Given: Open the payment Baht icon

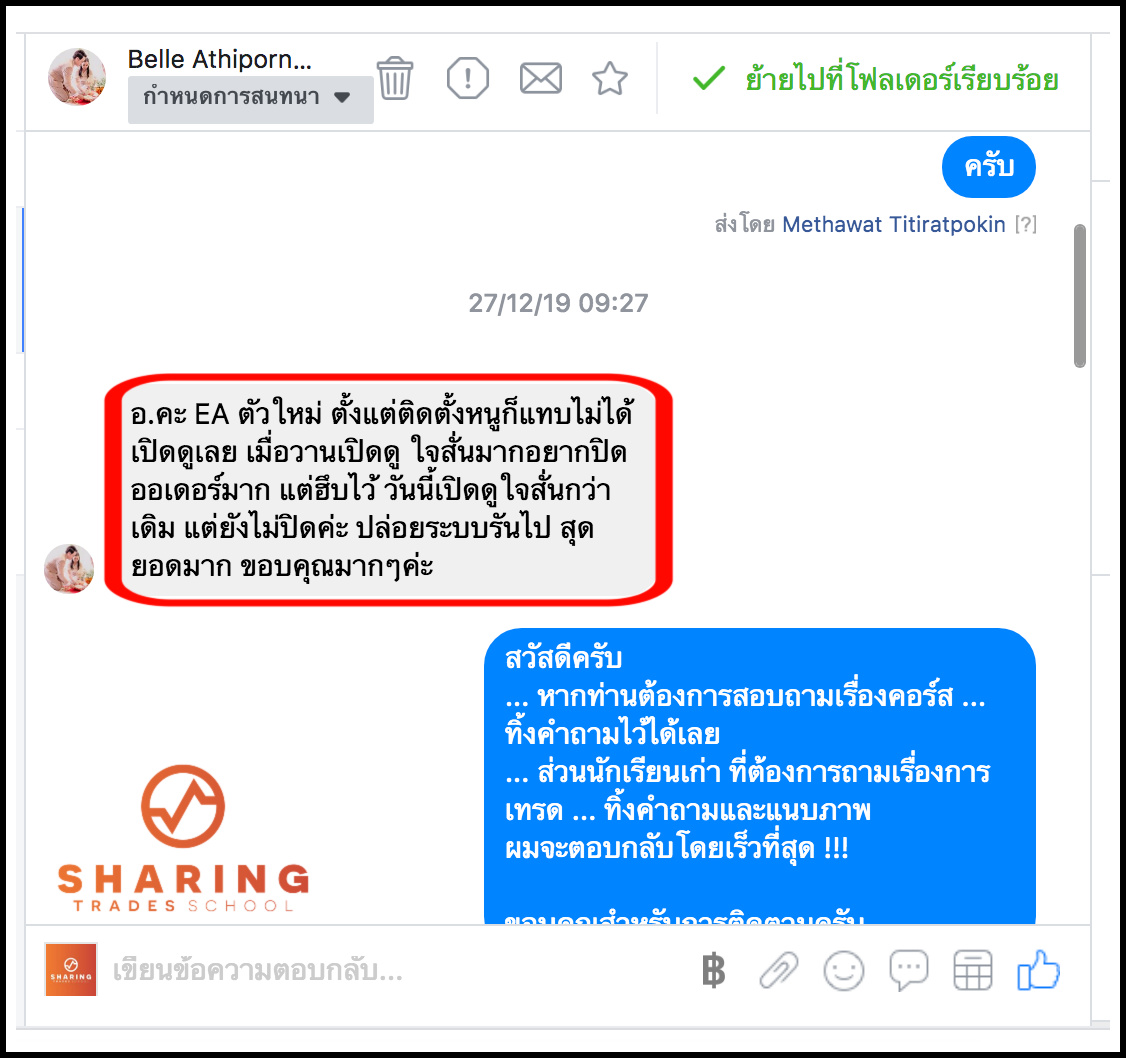Looking at the screenshot, I should [713, 970].
